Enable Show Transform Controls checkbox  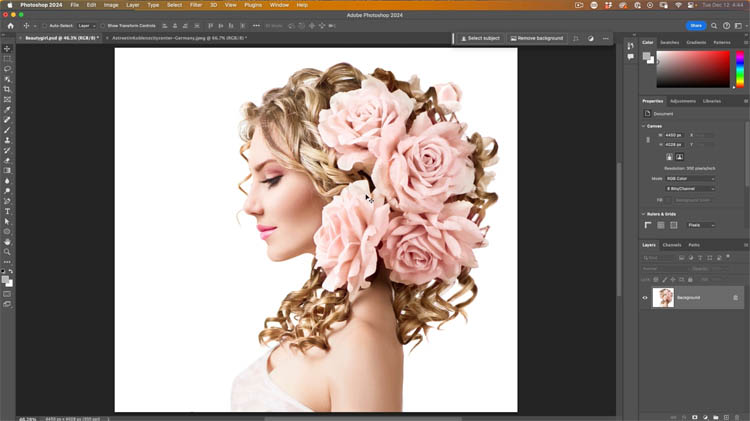pyautogui.click(x=102, y=25)
